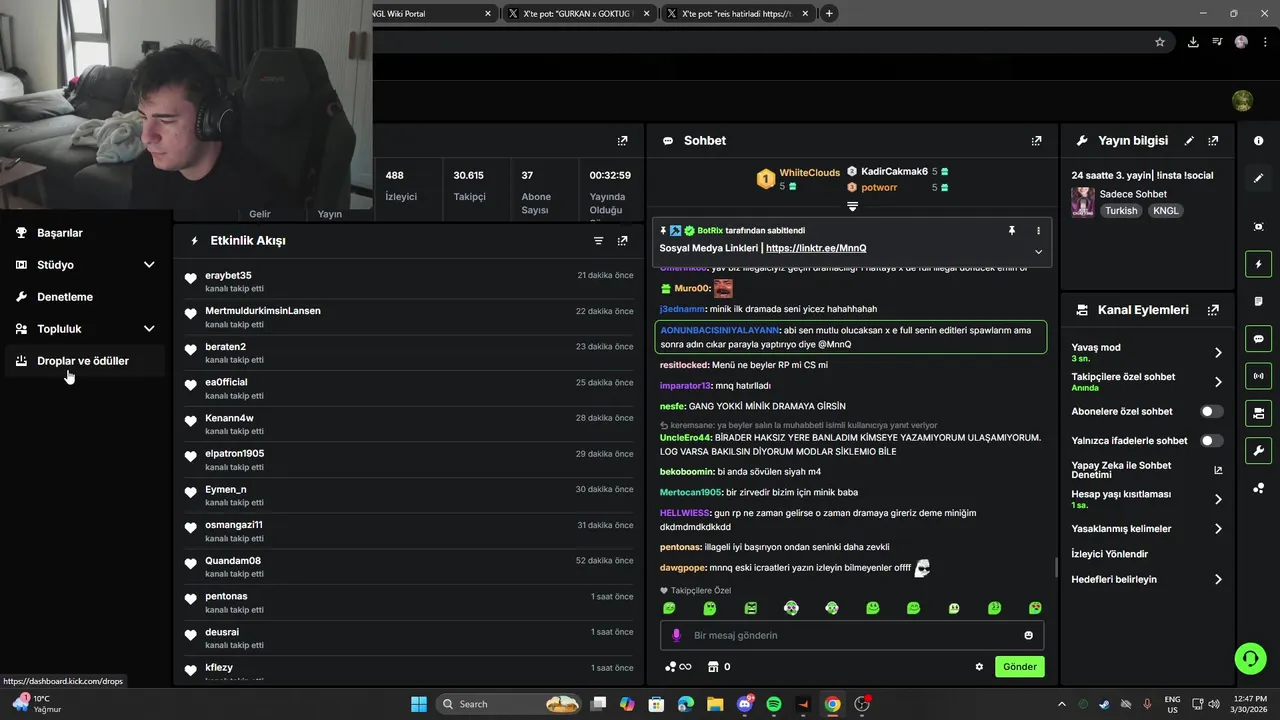
Task: Click WhiiteClouds top gifter entry
Action: pos(799,179)
